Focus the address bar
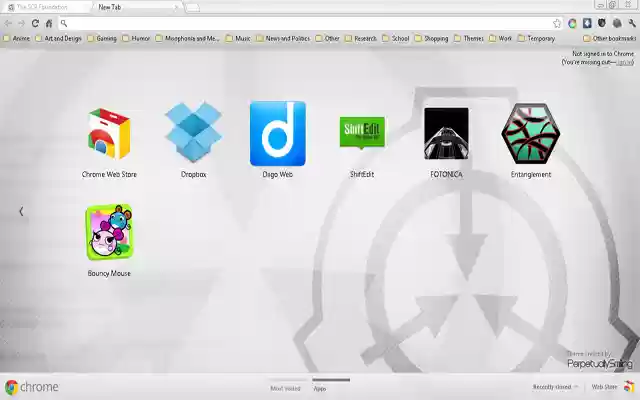640x400 pixels. pyautogui.click(x=310, y=23)
